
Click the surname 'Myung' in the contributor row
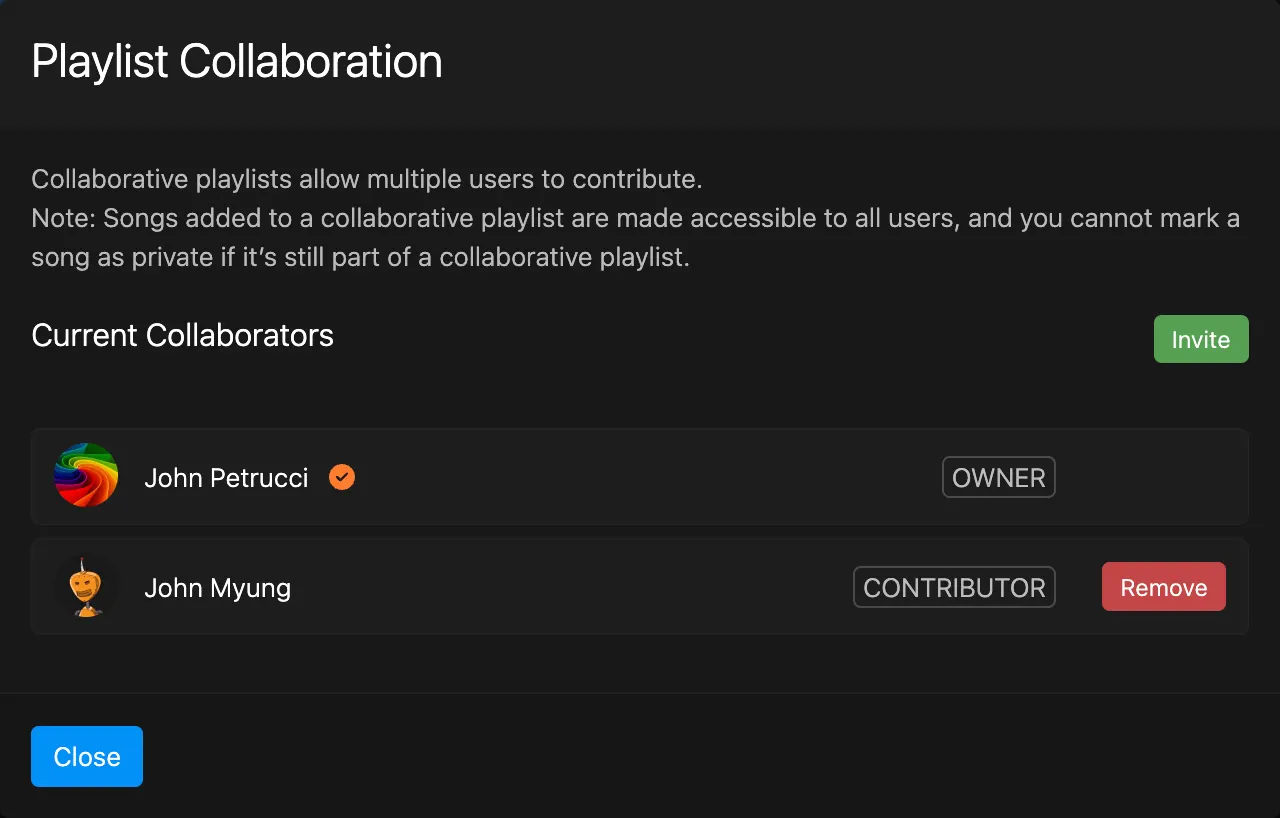point(252,588)
